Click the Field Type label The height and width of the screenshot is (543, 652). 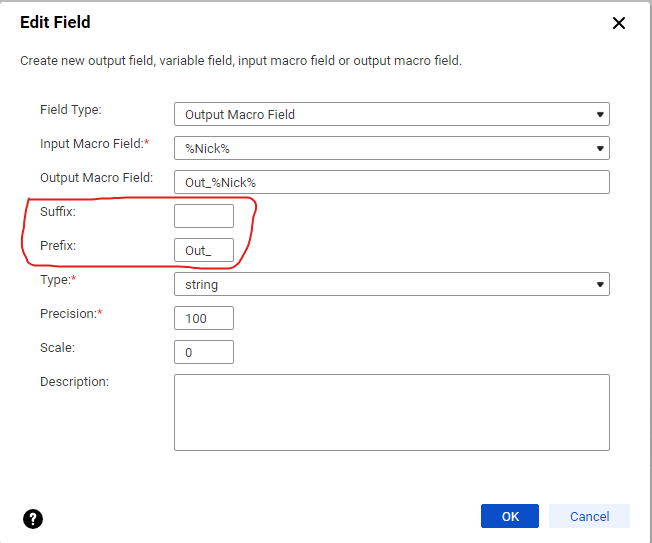click(71, 109)
